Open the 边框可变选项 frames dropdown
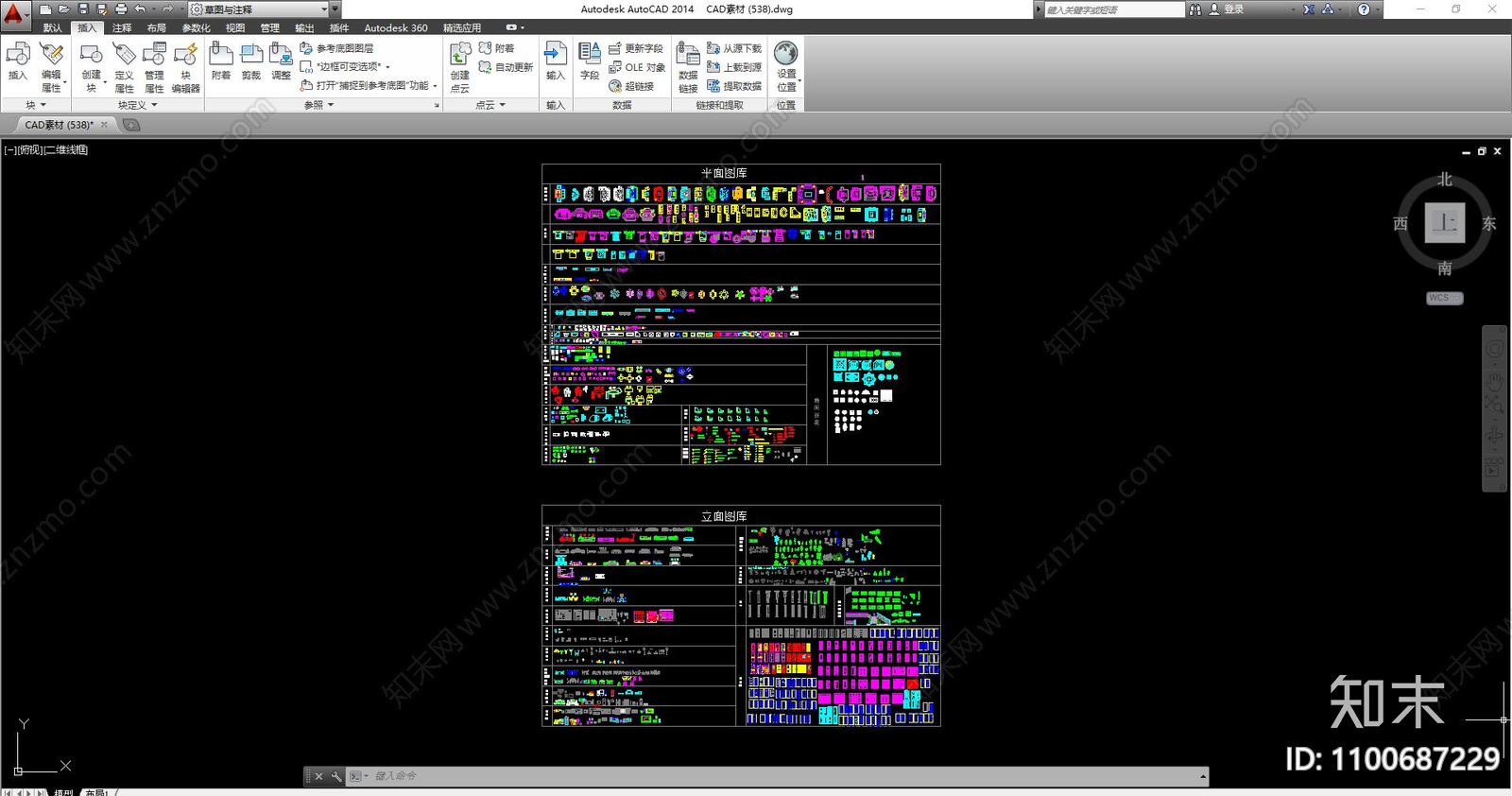This screenshot has width=1512, height=796. click(x=345, y=67)
